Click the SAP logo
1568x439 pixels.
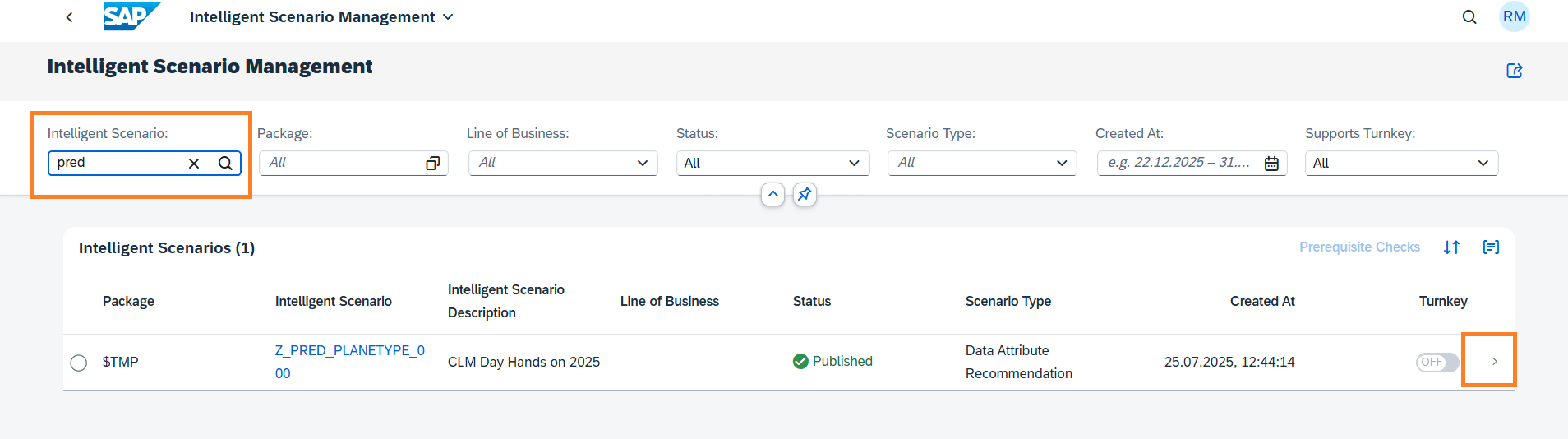point(131,16)
